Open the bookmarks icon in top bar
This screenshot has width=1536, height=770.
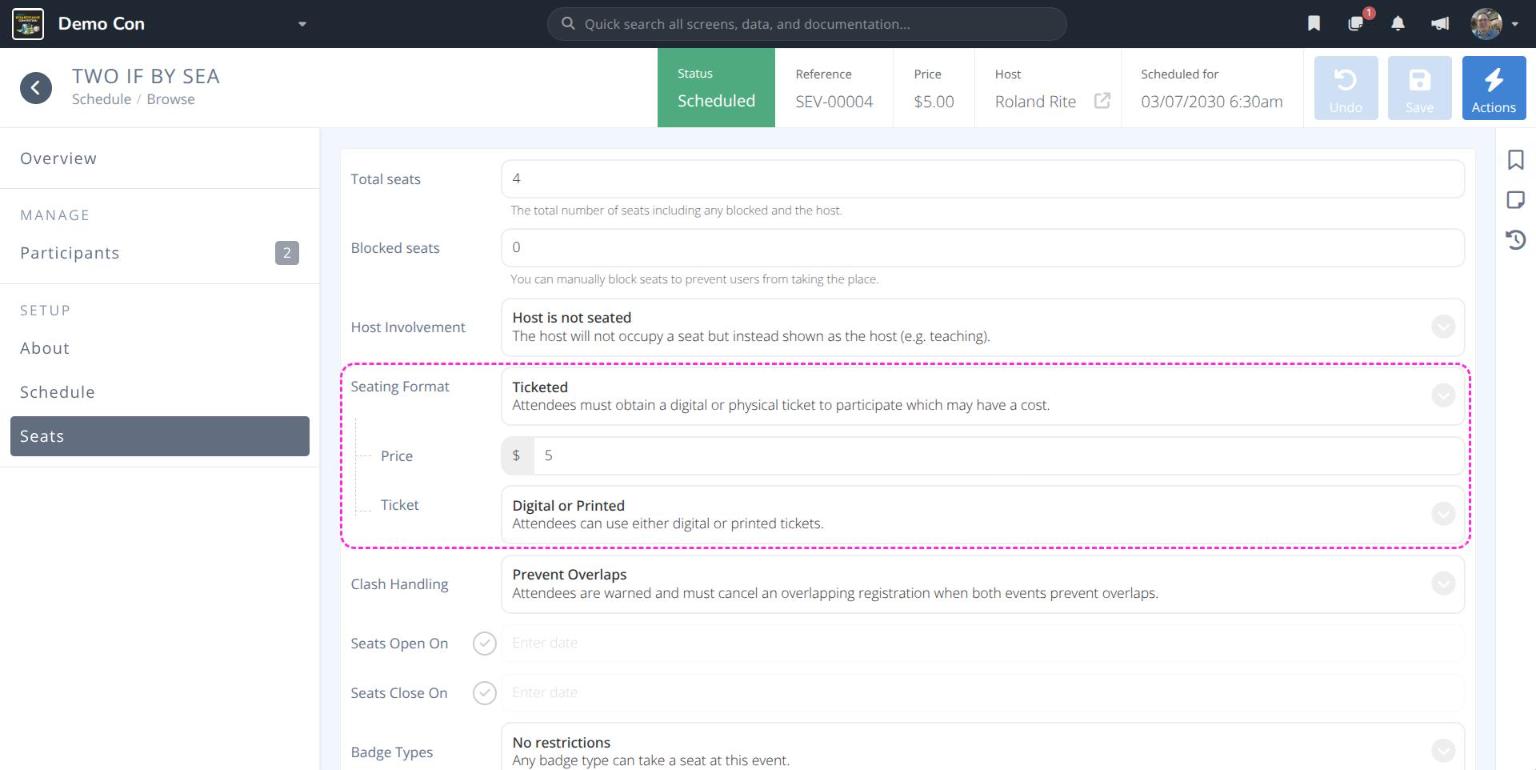pyautogui.click(x=1314, y=24)
